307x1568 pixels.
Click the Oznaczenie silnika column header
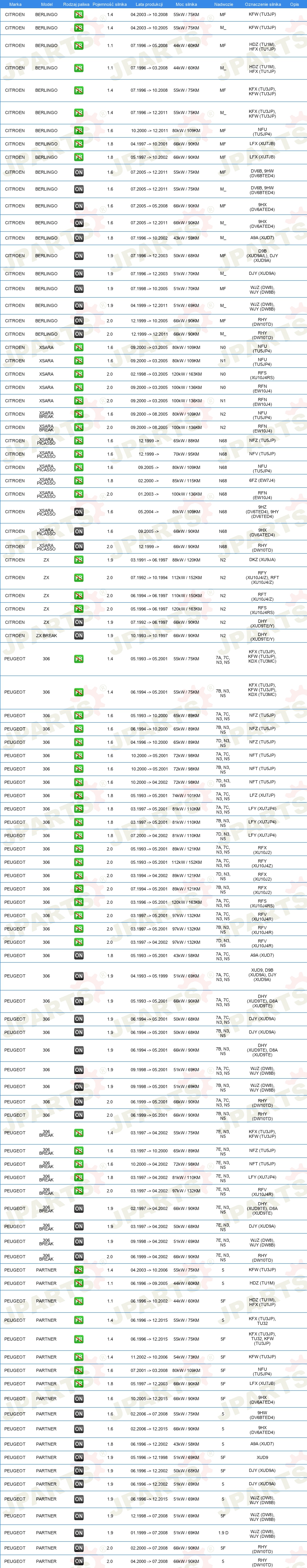[x=263, y=4]
